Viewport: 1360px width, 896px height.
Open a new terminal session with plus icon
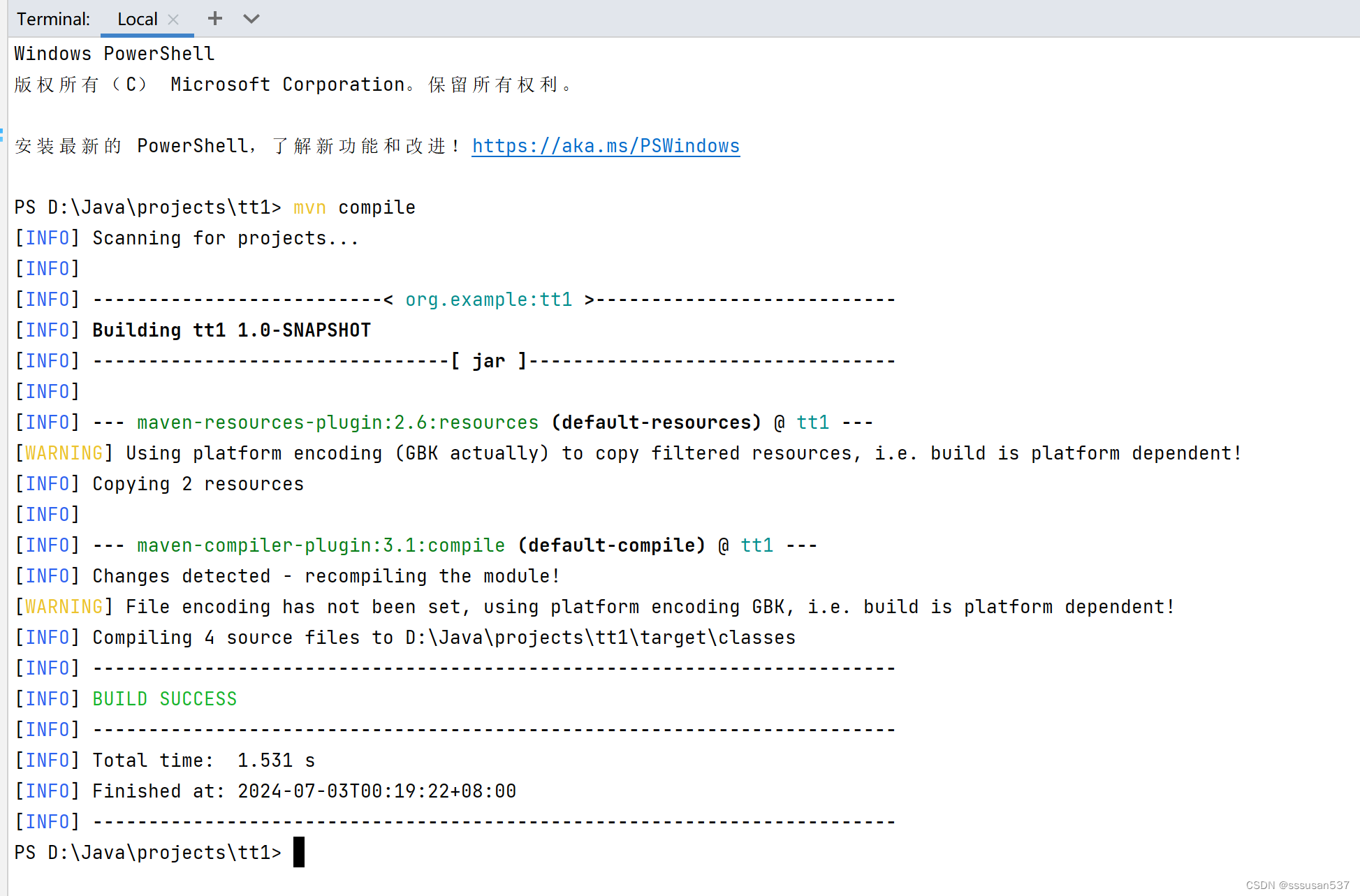[215, 18]
